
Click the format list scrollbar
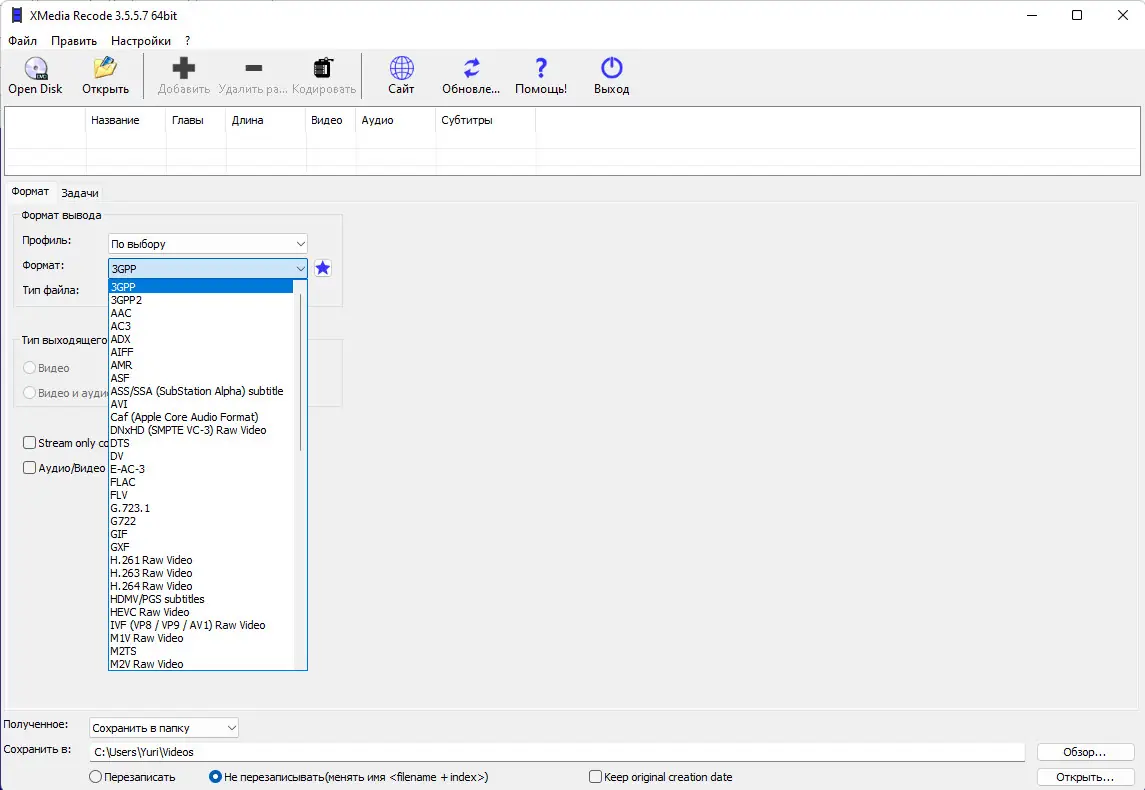tap(300, 372)
